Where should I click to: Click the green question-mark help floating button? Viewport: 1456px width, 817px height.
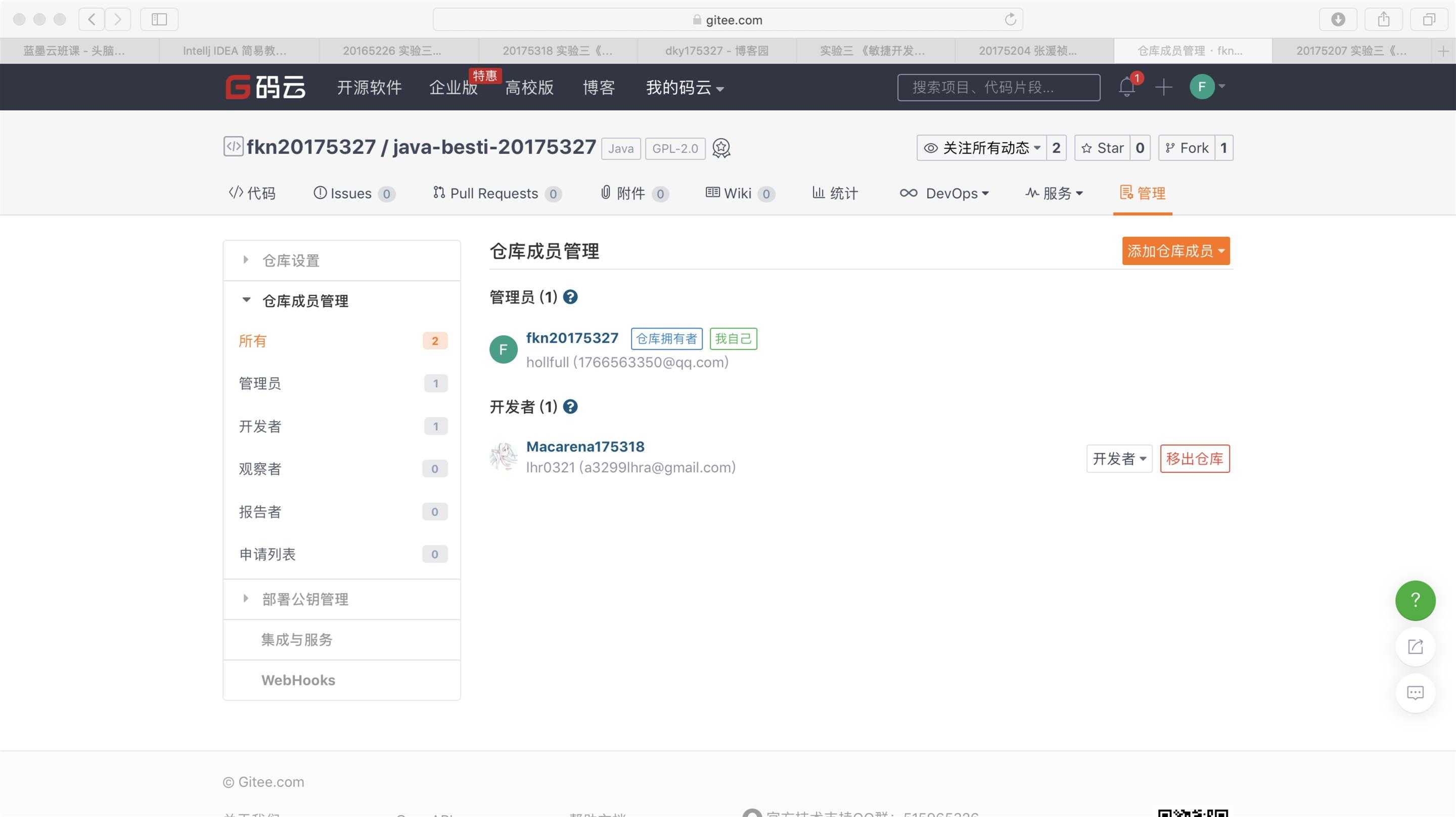[1415, 600]
